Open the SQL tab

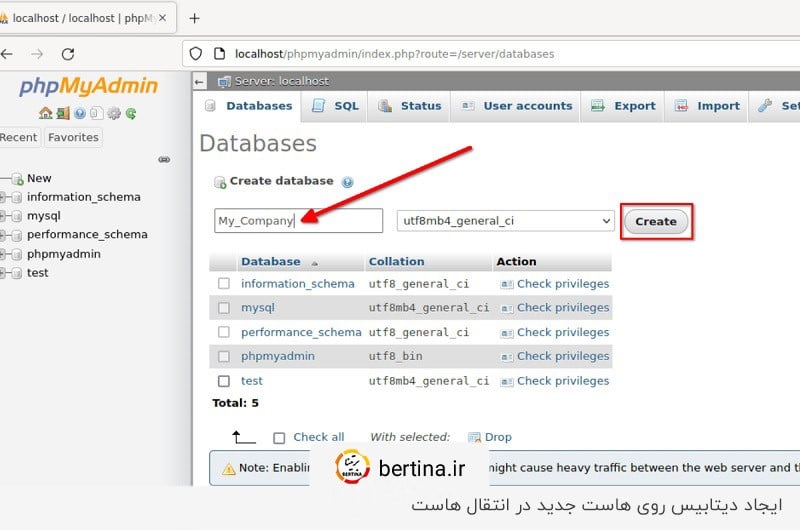pyautogui.click(x=335, y=106)
